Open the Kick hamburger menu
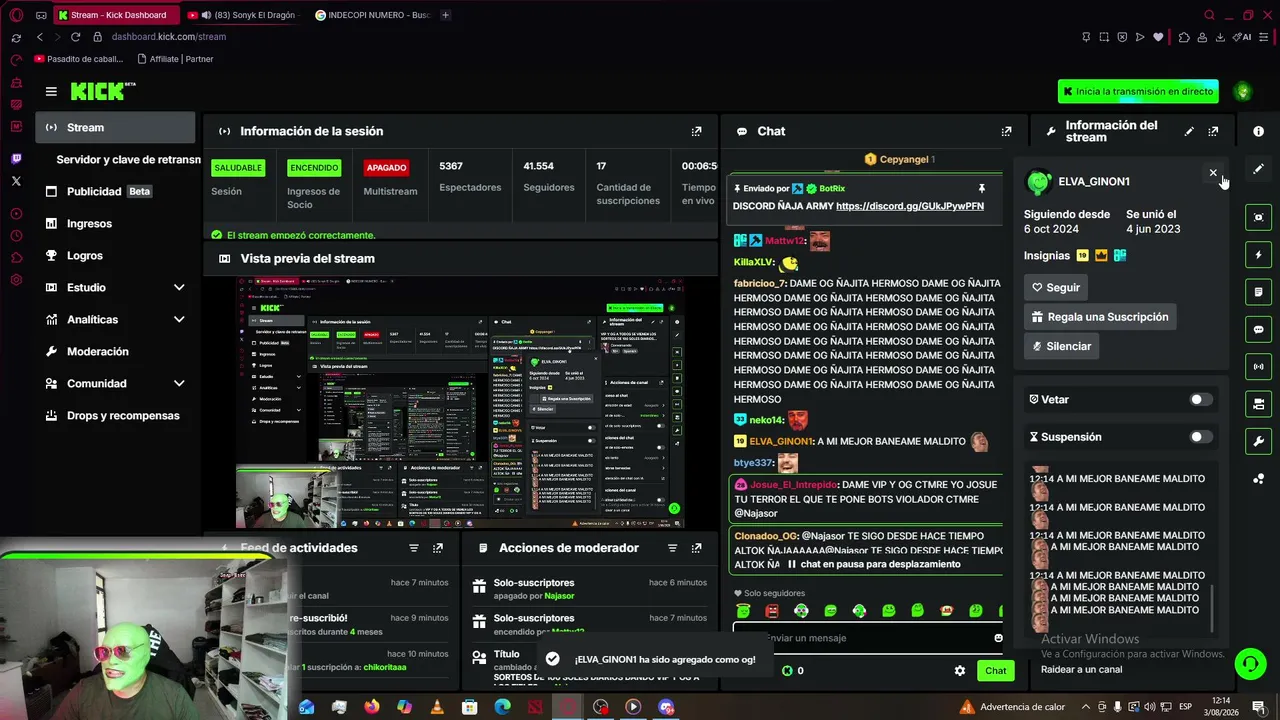The image size is (1280, 720). 51,91
